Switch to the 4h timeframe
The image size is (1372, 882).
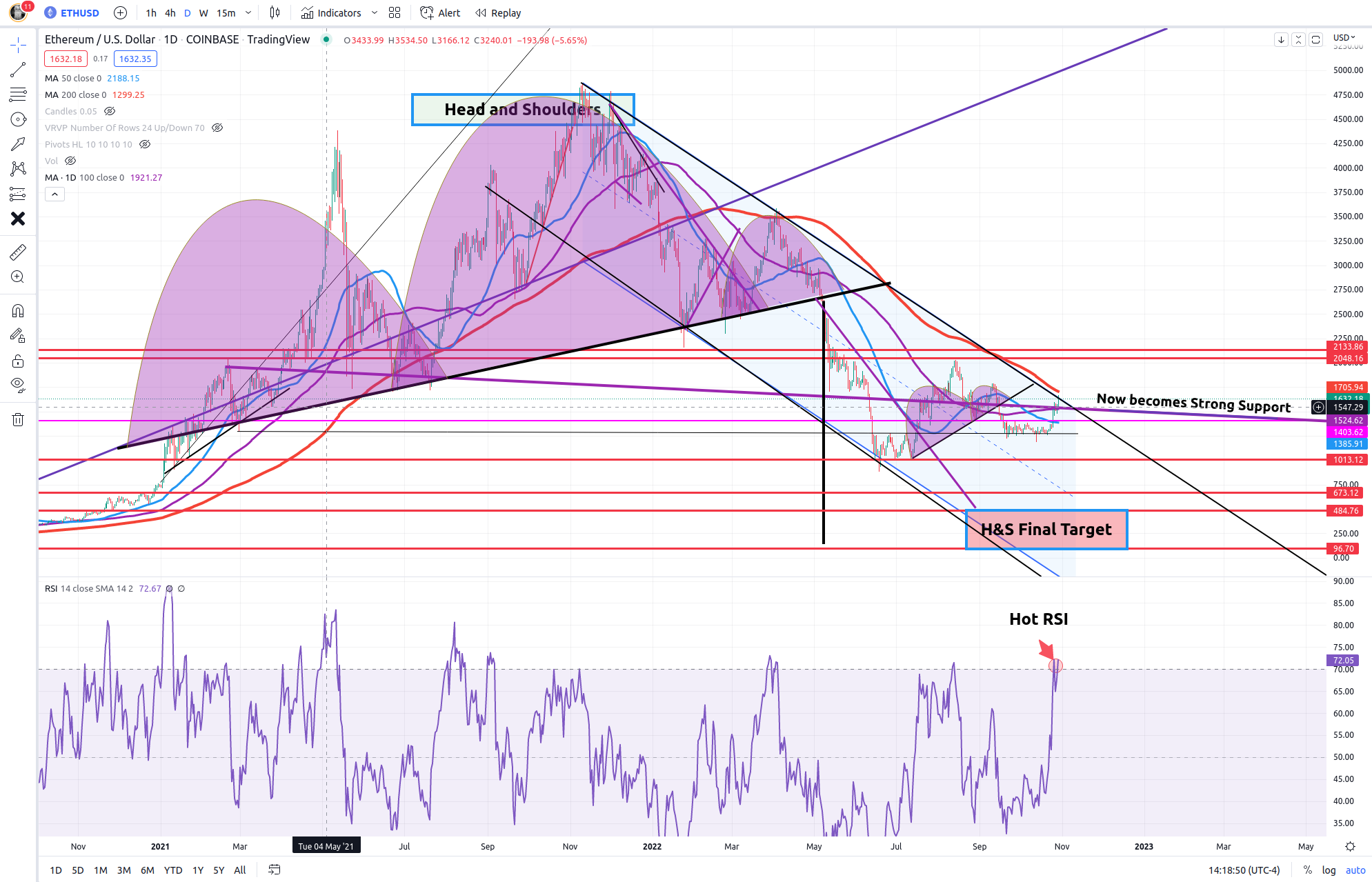click(170, 13)
